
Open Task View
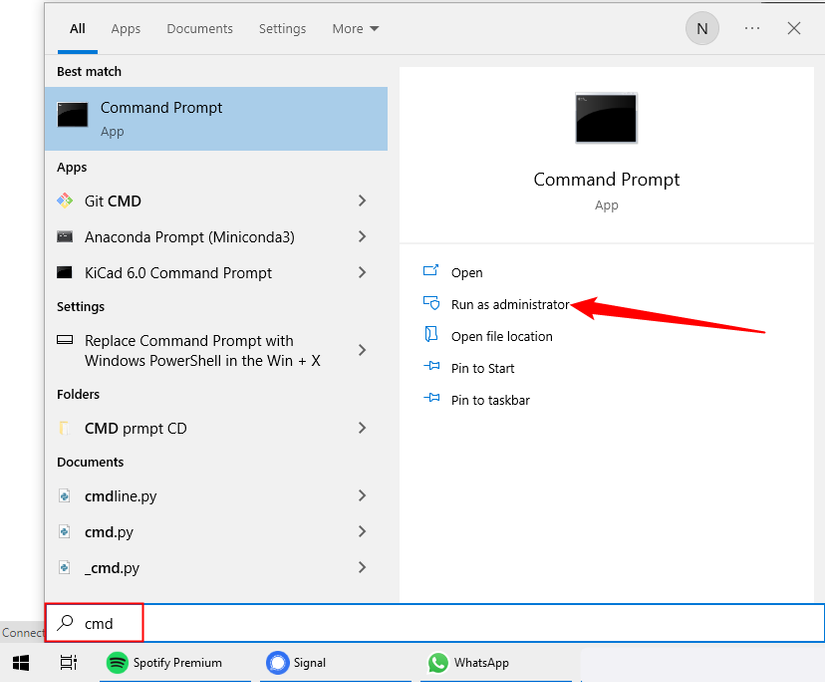(x=67, y=662)
